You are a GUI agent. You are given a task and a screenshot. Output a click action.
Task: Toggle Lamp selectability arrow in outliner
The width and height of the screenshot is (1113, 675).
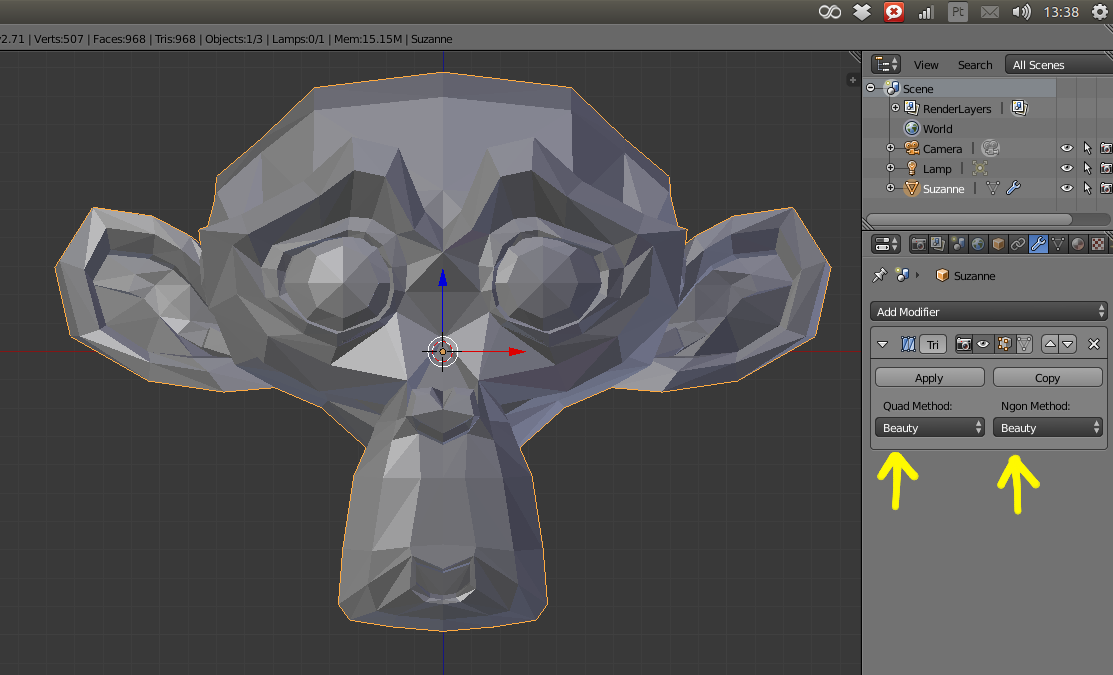tap(1087, 168)
